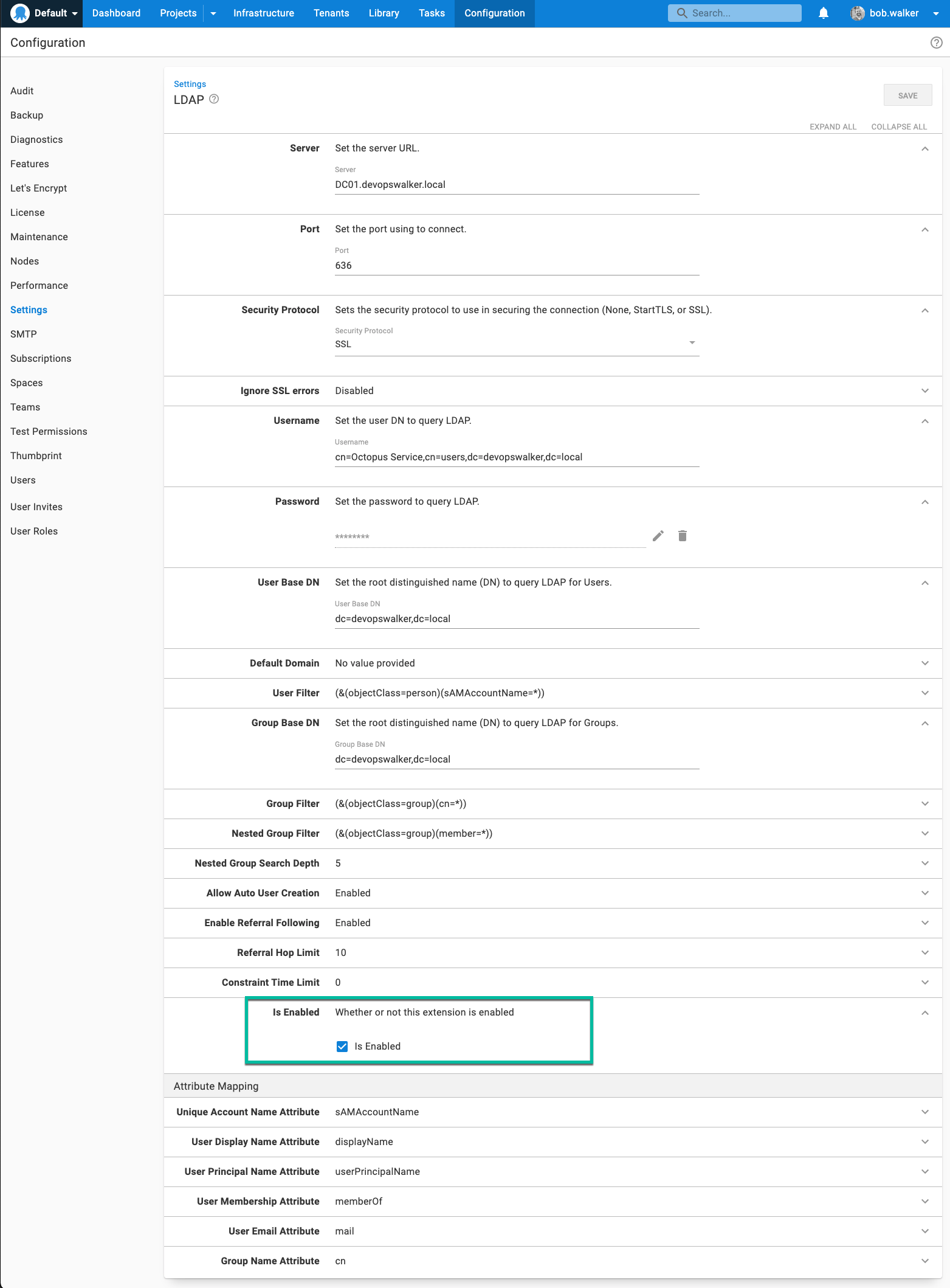Go to the Infrastructure tab
950x1288 pixels.
[x=264, y=13]
